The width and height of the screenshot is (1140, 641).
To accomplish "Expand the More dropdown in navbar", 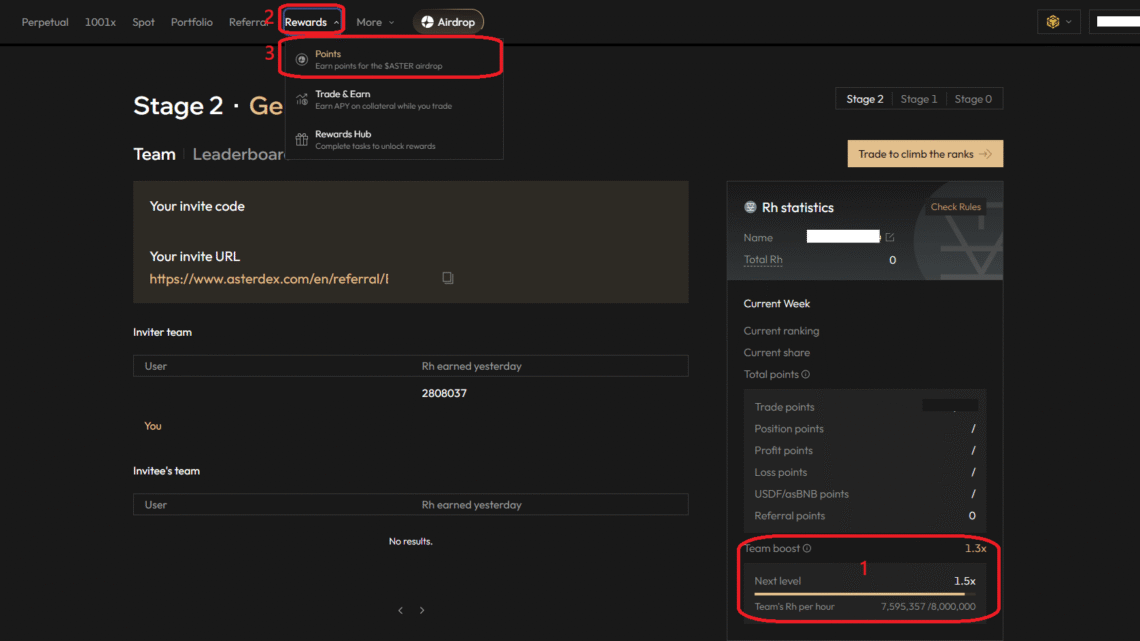I will click(x=375, y=22).
